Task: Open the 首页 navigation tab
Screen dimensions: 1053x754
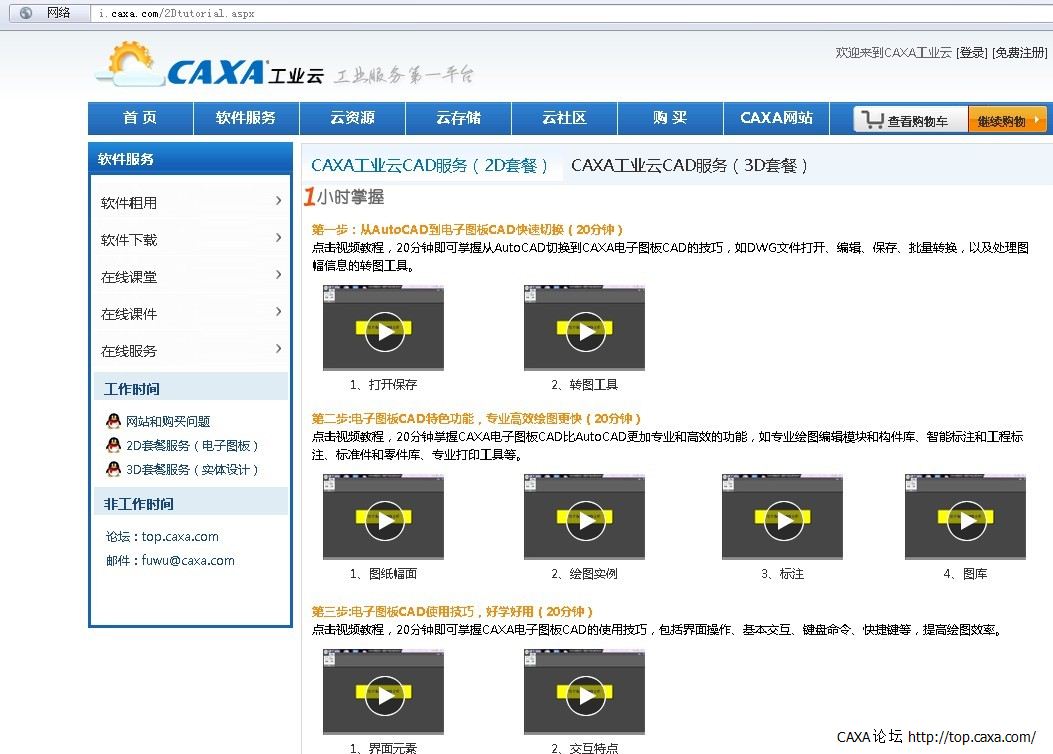Action: pyautogui.click(x=140, y=118)
